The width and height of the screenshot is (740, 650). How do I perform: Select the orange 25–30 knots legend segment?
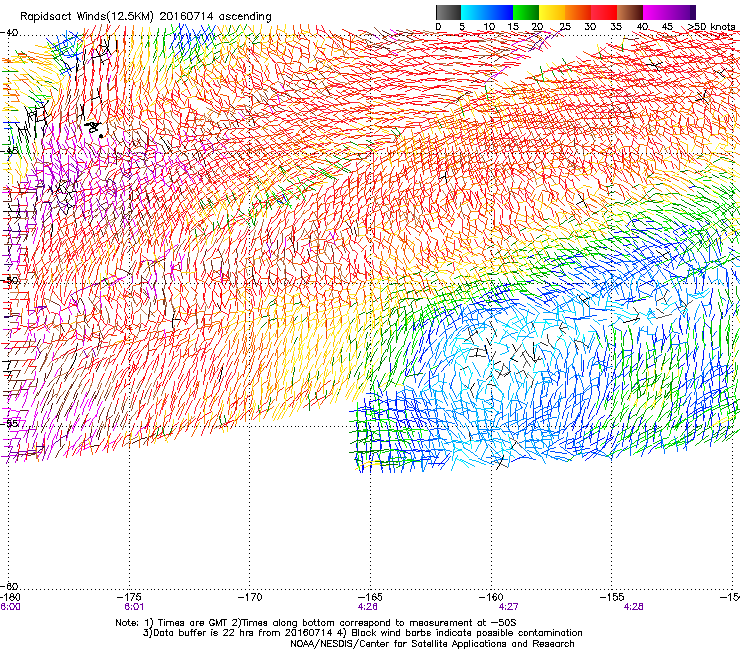pyautogui.click(x=578, y=12)
